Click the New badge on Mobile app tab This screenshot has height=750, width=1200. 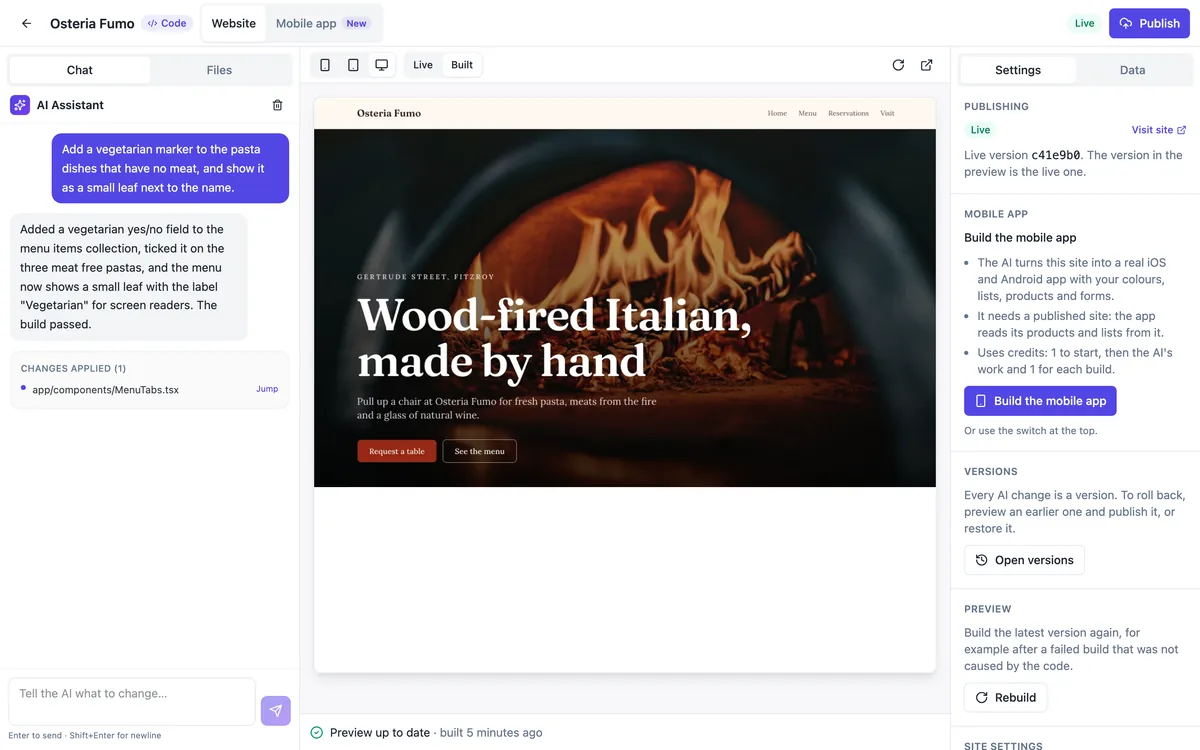(357, 23)
